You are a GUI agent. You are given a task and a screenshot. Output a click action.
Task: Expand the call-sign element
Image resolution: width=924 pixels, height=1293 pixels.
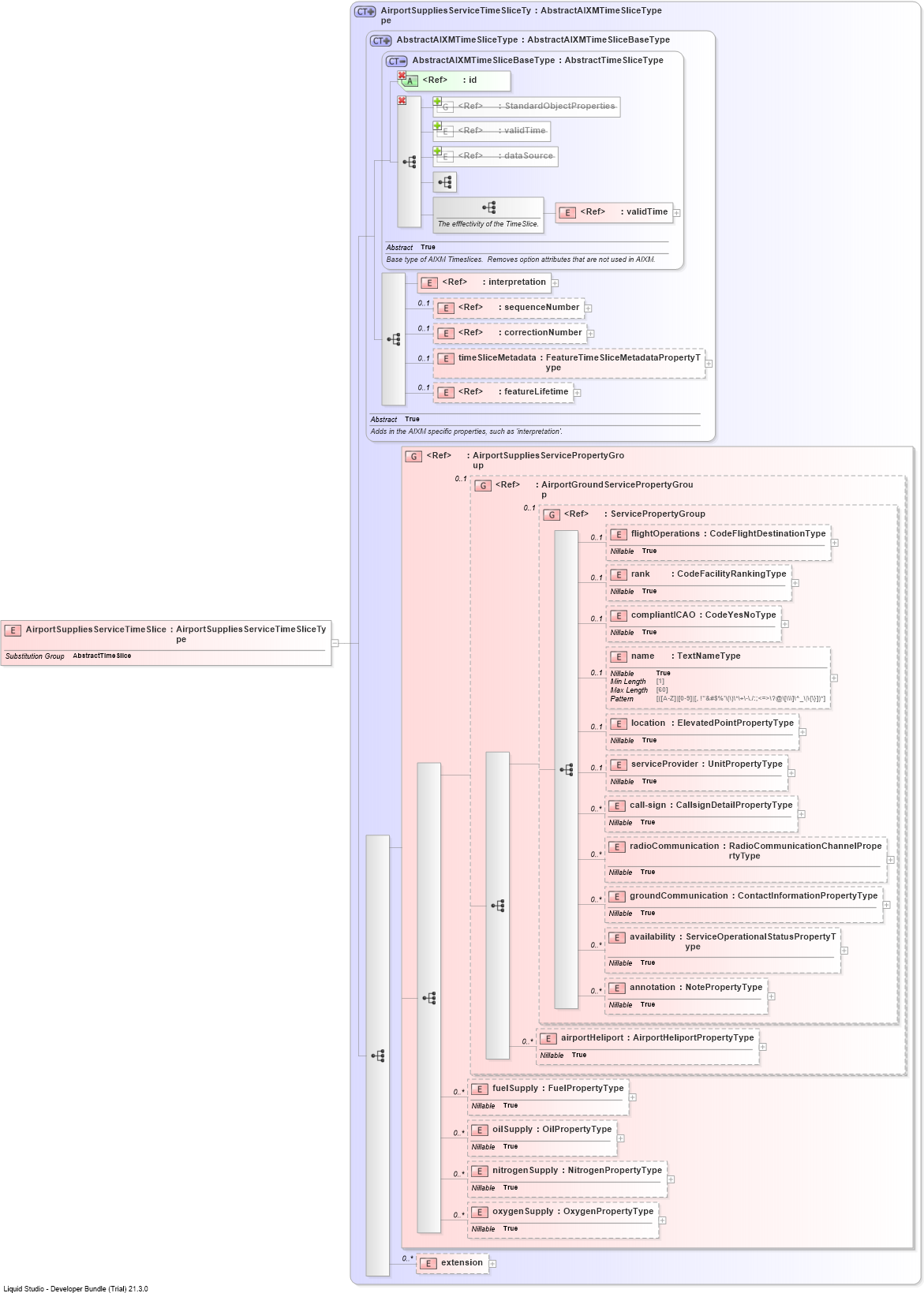801,813
